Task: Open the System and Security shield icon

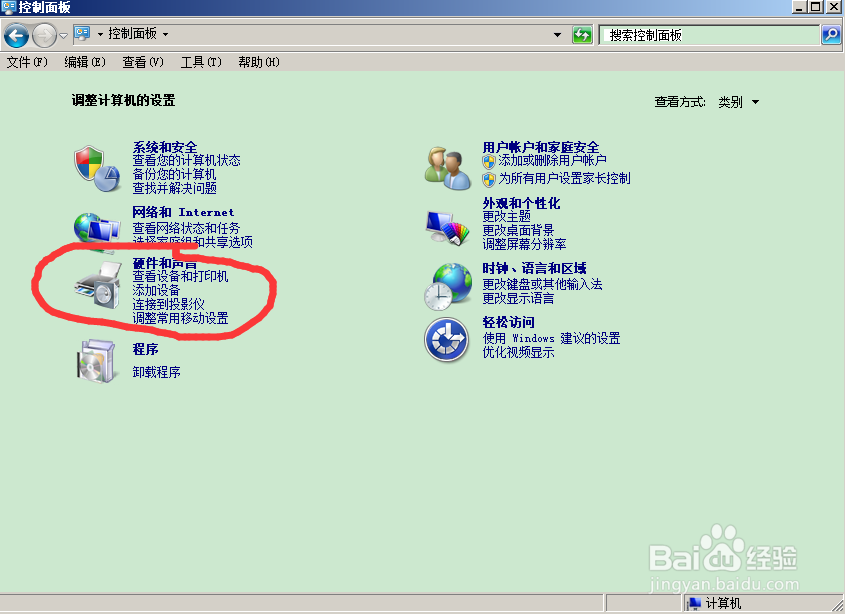Action: pos(97,168)
